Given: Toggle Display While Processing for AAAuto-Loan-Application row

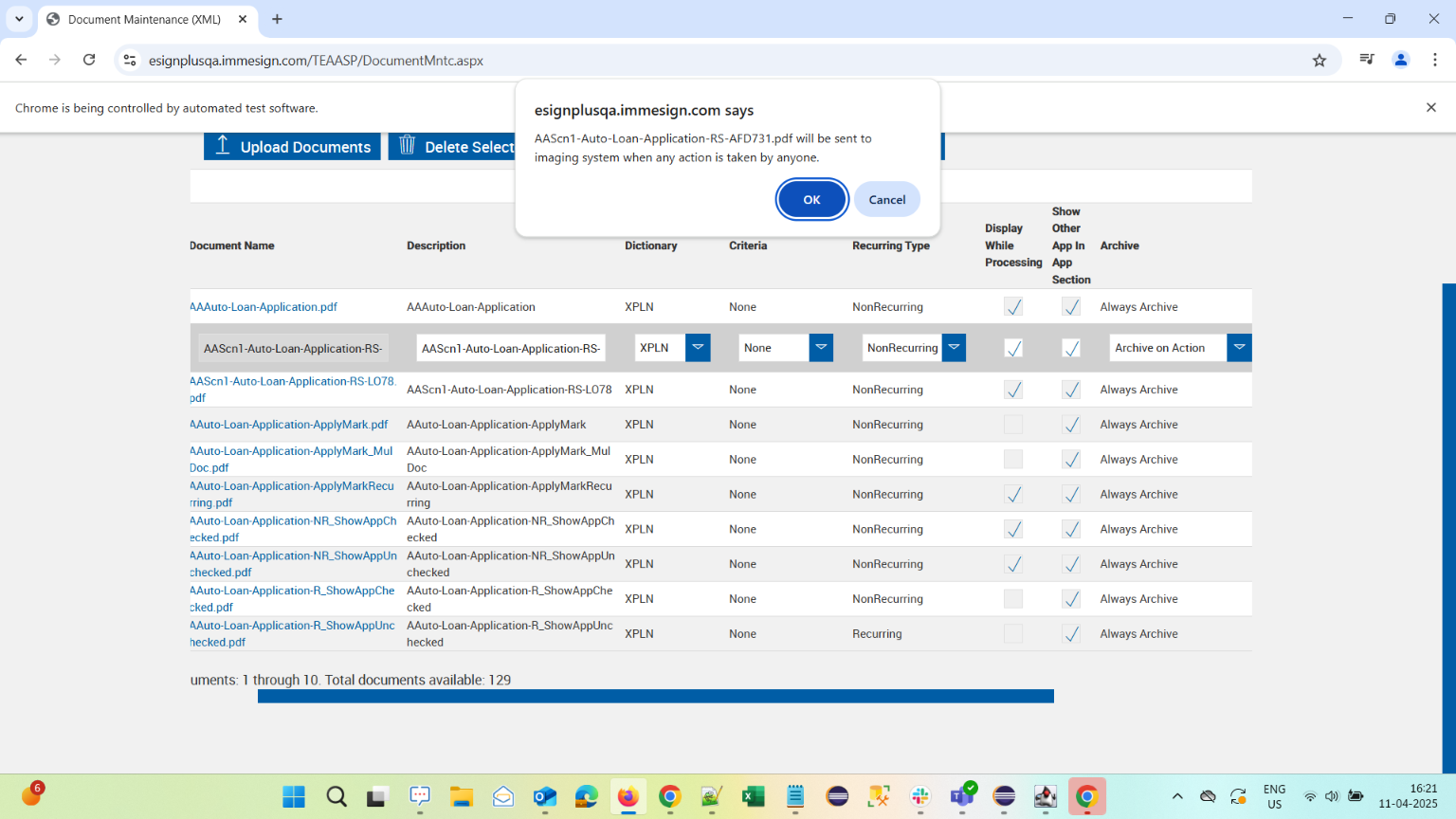Looking at the screenshot, I should tap(1013, 307).
